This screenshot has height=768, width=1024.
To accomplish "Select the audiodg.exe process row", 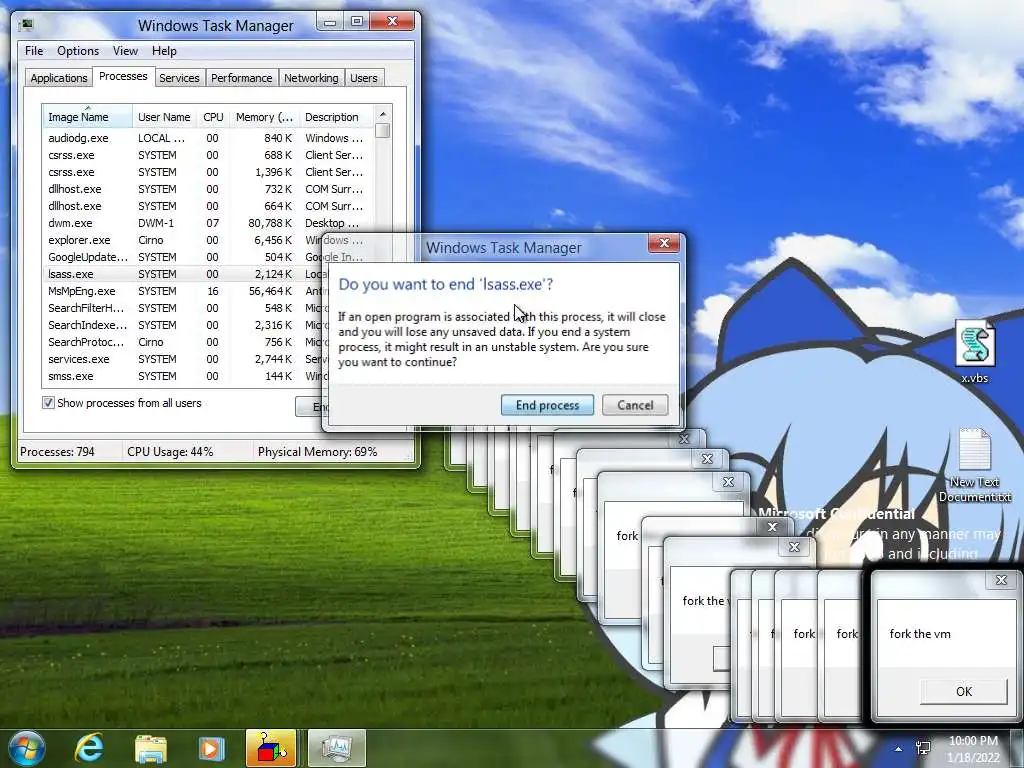I will [x=208, y=138].
